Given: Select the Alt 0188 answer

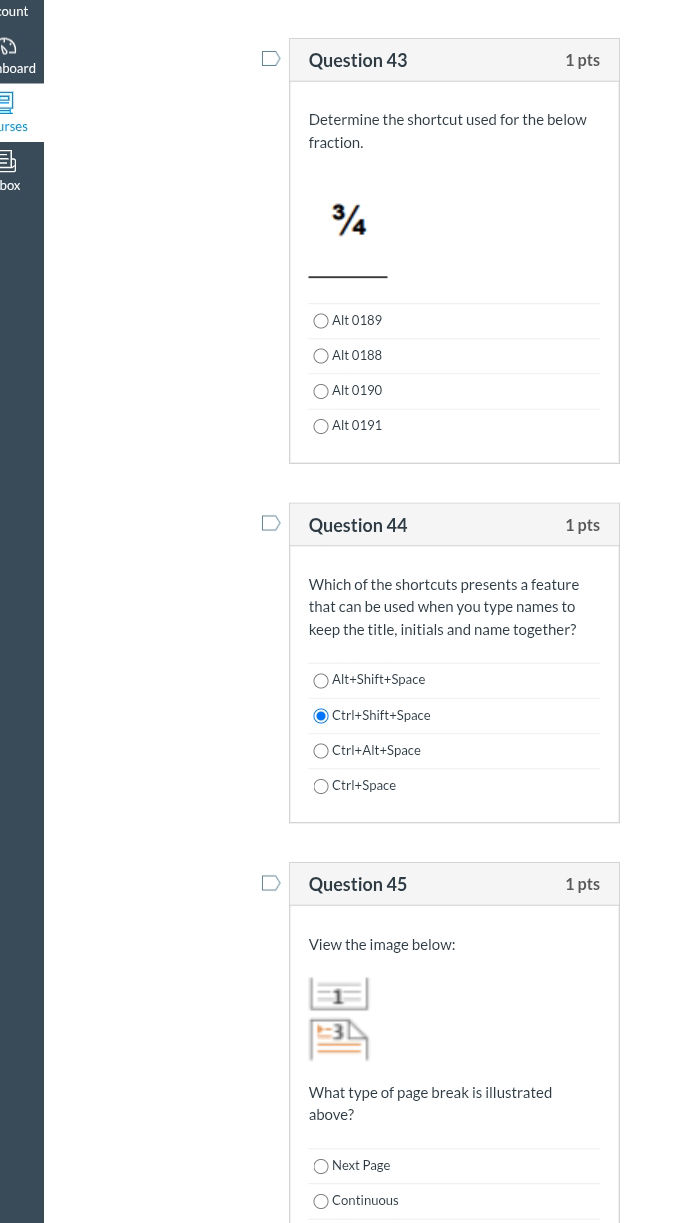Looking at the screenshot, I should (320, 355).
